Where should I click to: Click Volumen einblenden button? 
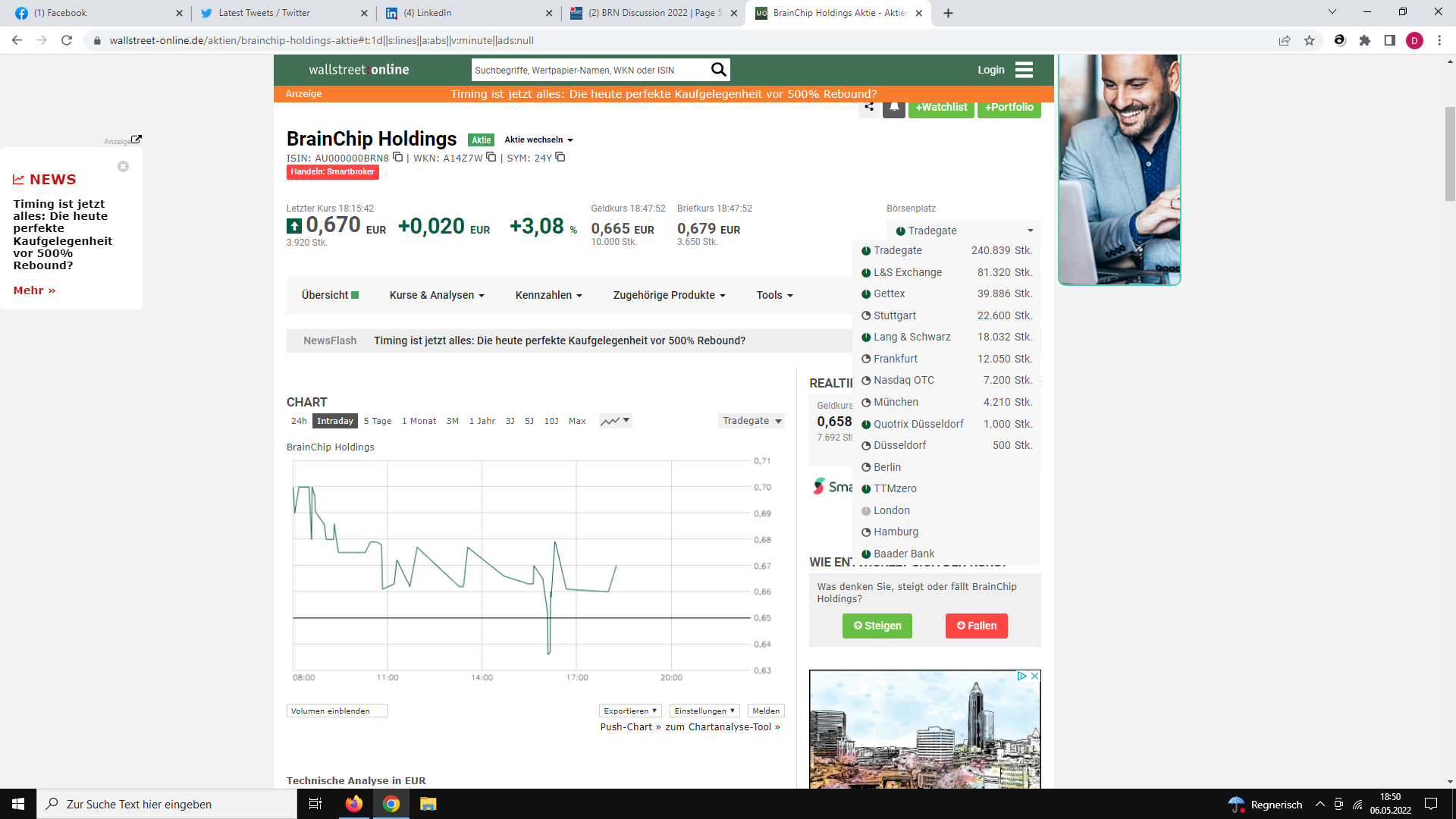[337, 711]
